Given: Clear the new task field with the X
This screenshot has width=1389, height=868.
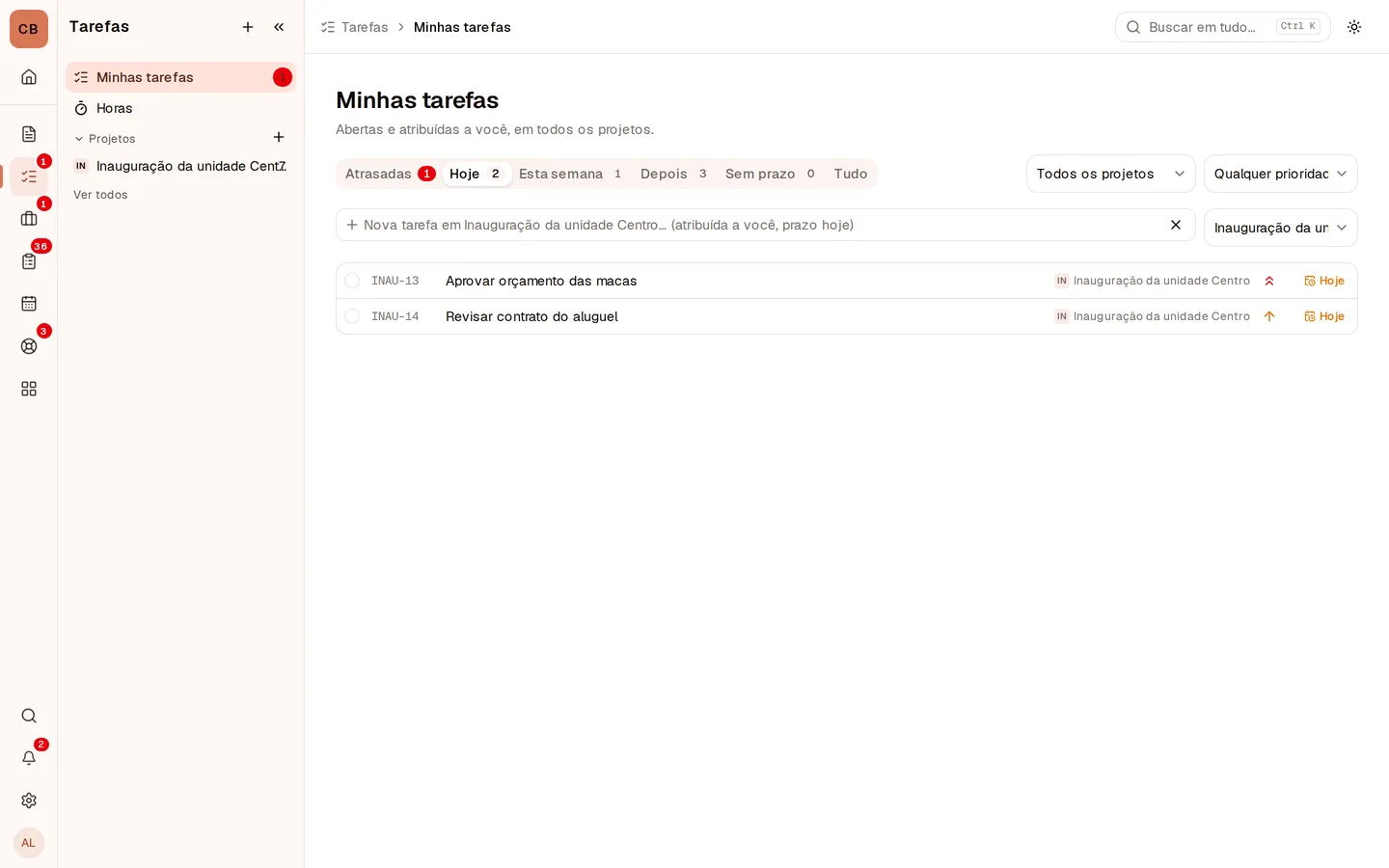Looking at the screenshot, I should pyautogui.click(x=1176, y=225).
